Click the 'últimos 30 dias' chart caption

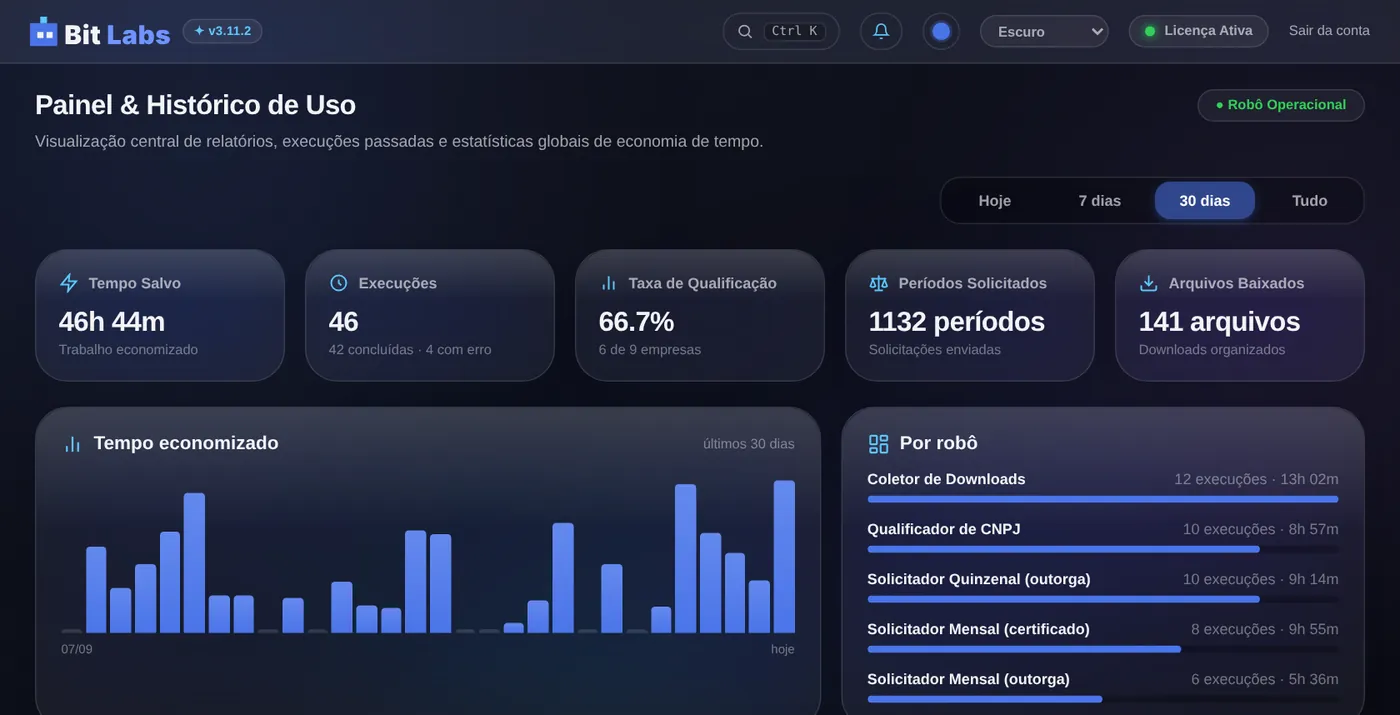[749, 444]
